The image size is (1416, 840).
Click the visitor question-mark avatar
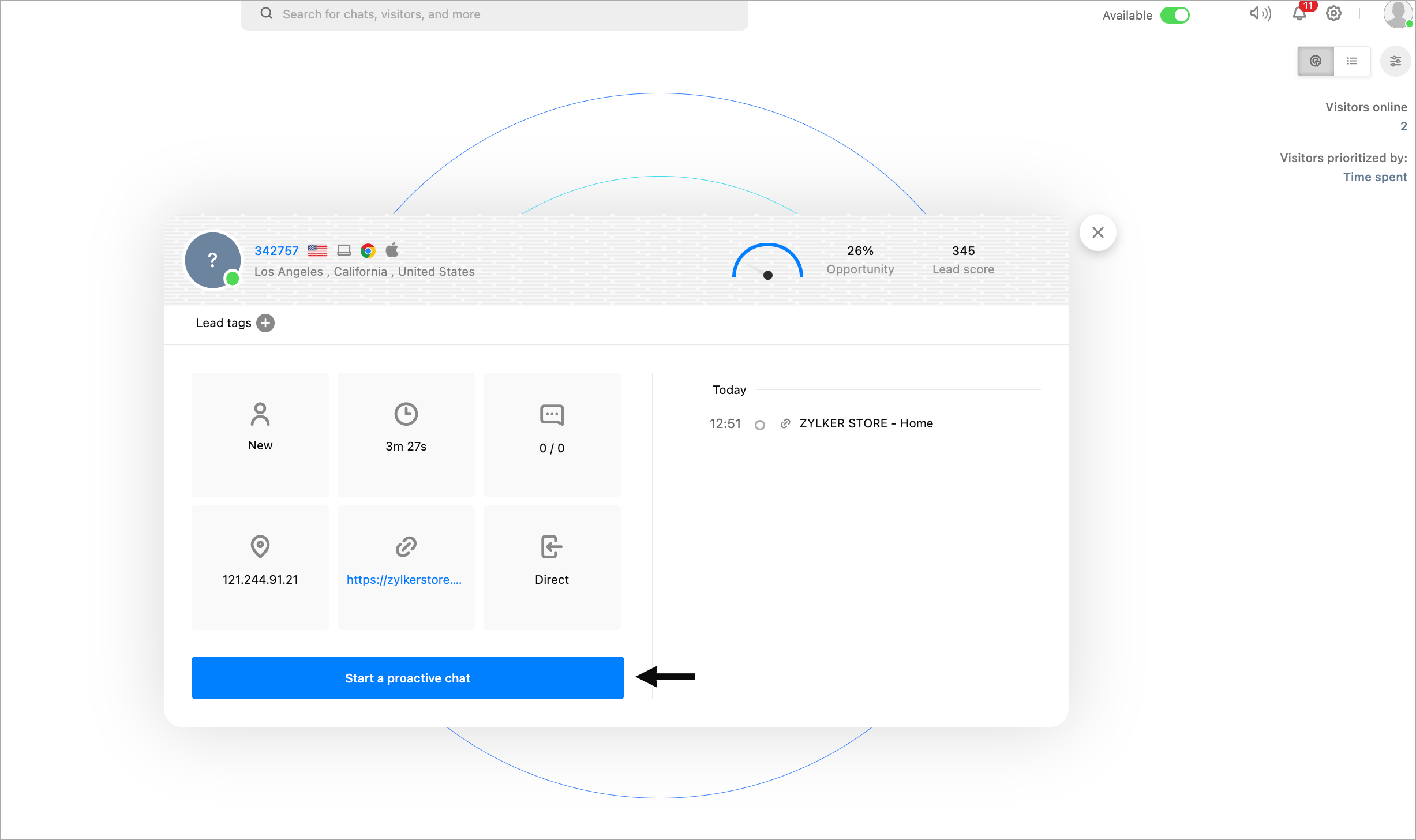pyautogui.click(x=212, y=260)
